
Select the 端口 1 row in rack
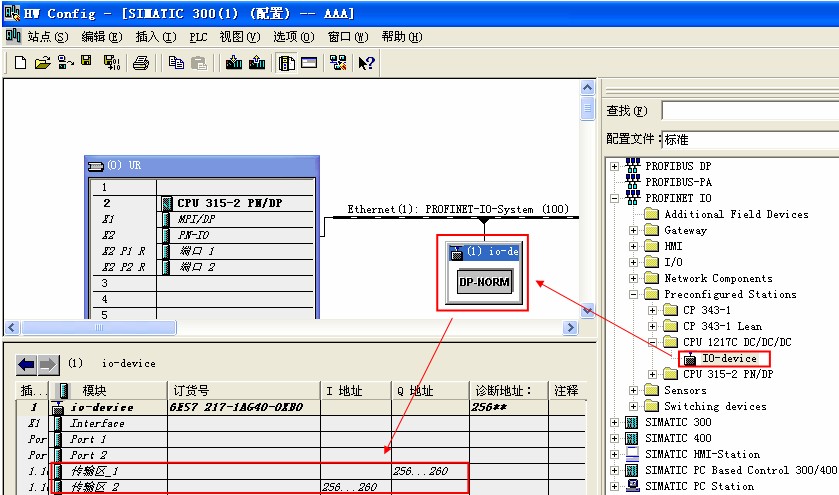(x=202, y=251)
